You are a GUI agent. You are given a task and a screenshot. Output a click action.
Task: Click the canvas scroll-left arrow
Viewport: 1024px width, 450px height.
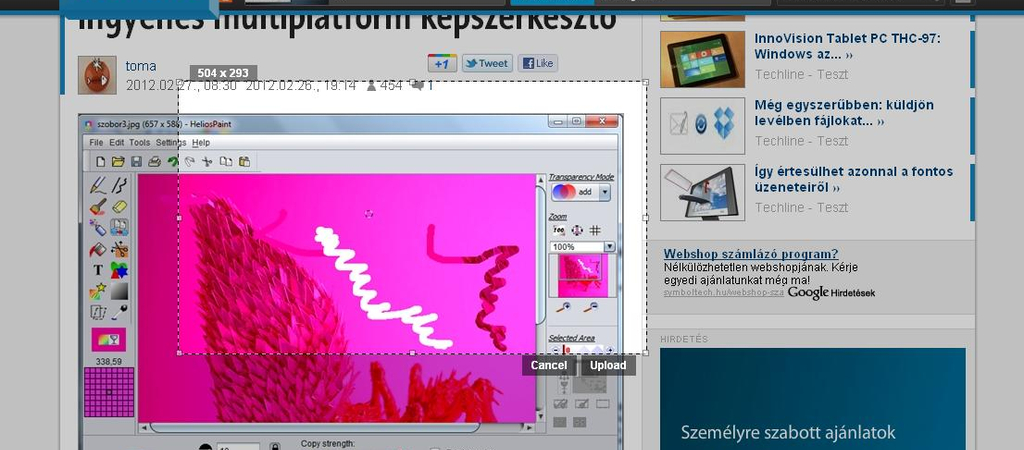tap(143, 428)
